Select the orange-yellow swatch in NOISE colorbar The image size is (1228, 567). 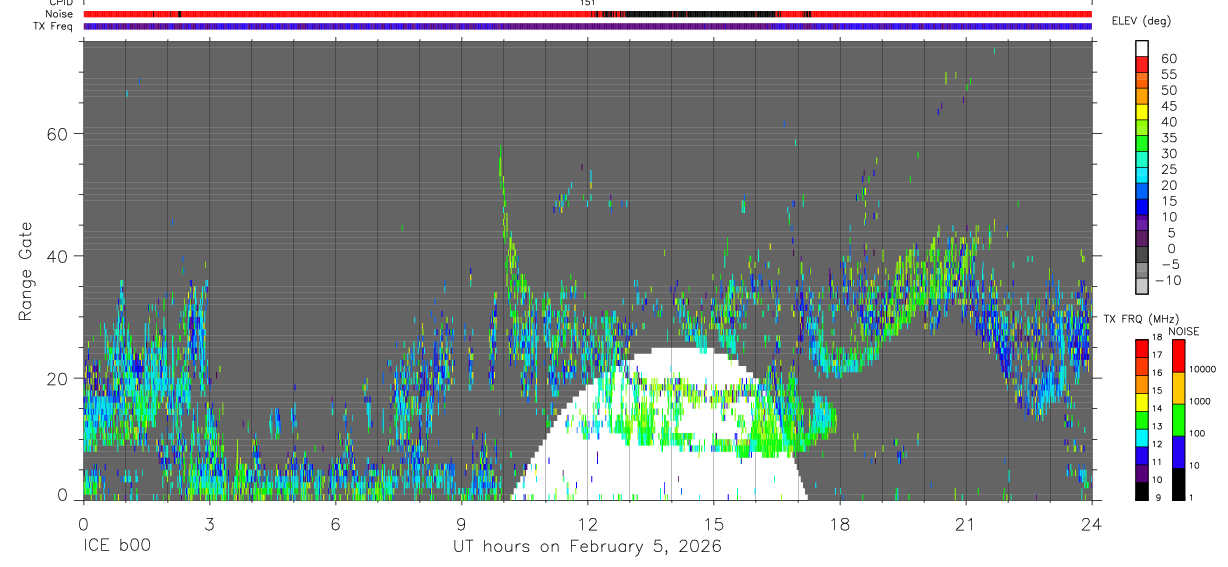[x=1178, y=388]
